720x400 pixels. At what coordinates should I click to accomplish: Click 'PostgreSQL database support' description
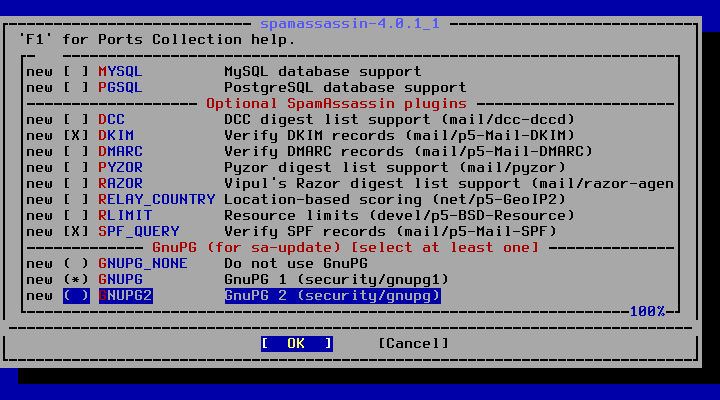[x=345, y=88]
